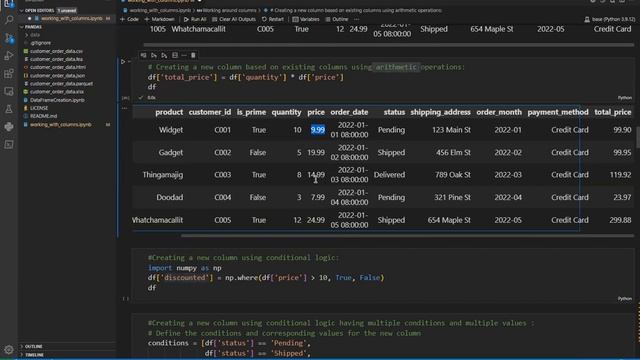Open the Source Control view
640x360 pixels.
coord(9,38)
